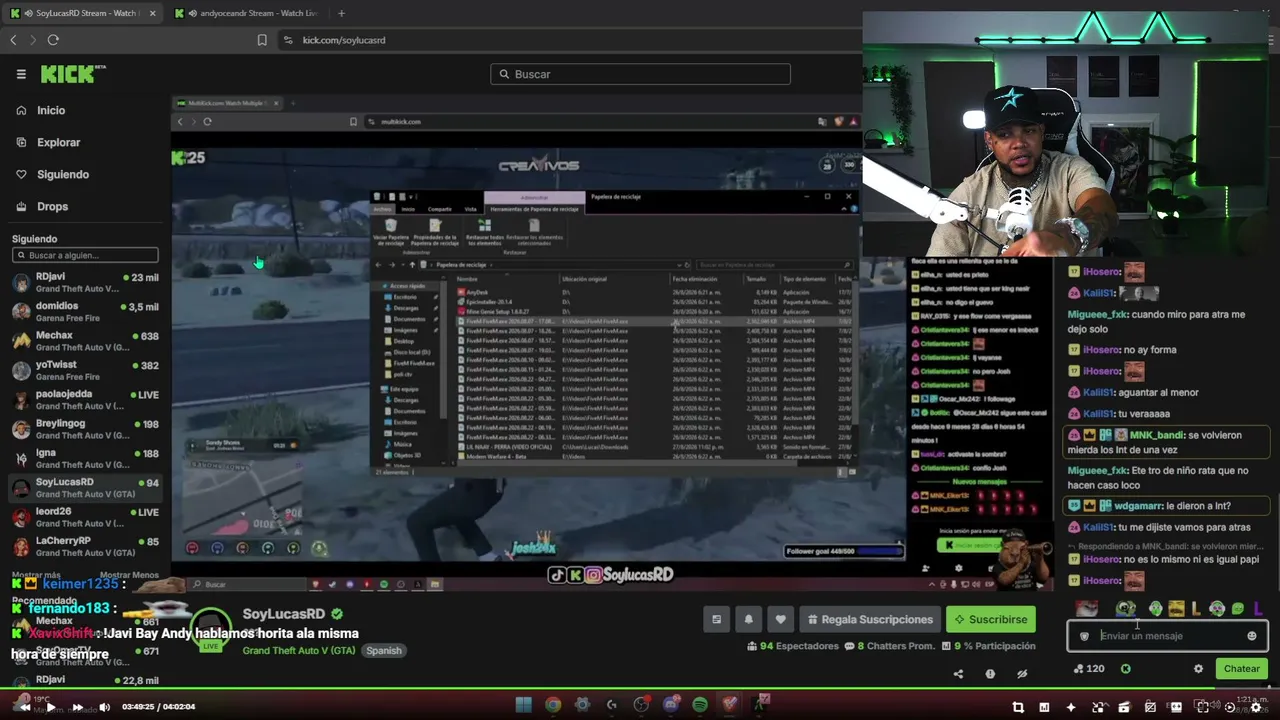
Task: Click the Chatear send button
Action: coord(1242,669)
